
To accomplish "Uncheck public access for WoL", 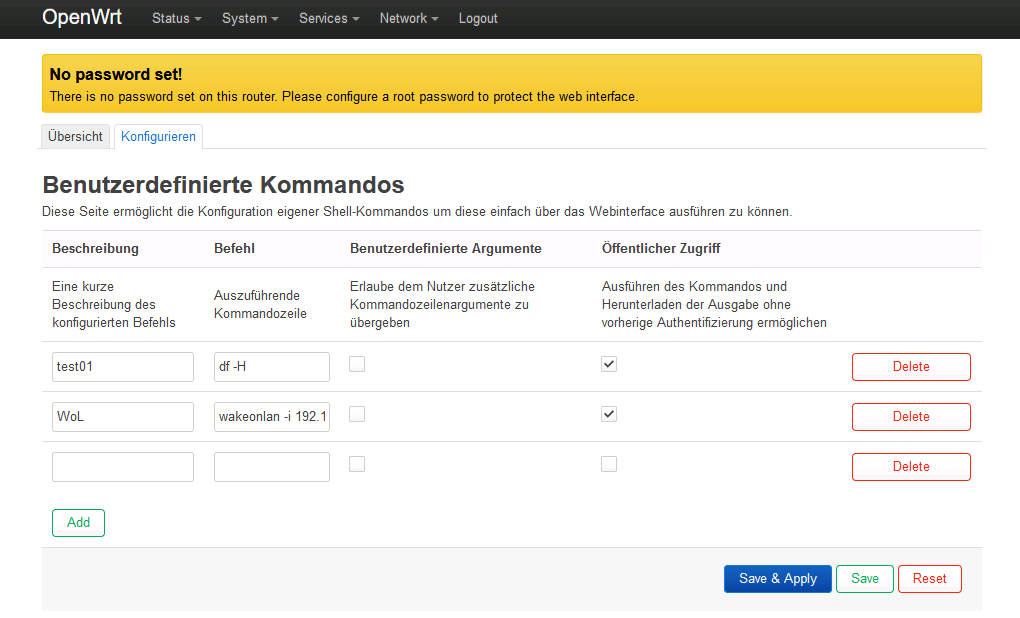I will click(x=609, y=414).
